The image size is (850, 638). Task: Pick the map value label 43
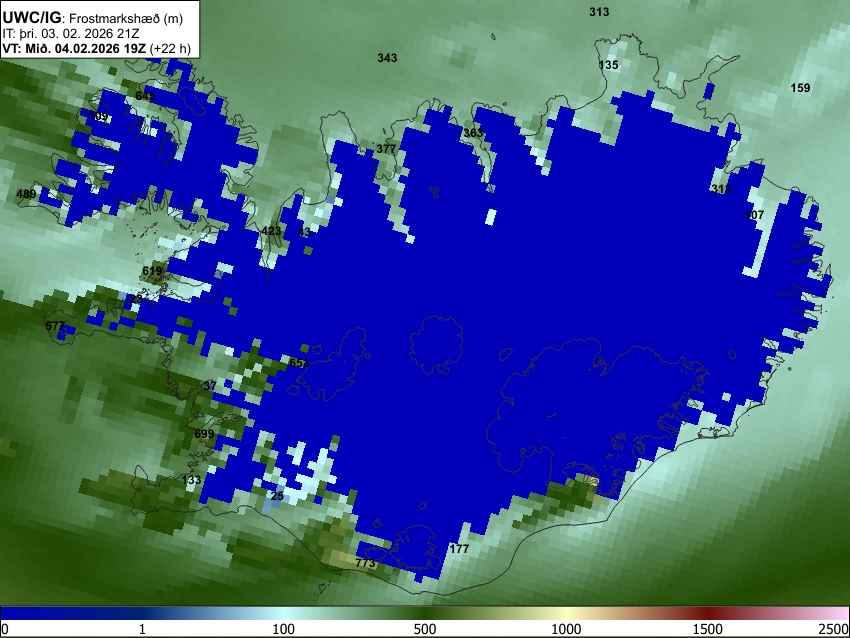point(304,232)
